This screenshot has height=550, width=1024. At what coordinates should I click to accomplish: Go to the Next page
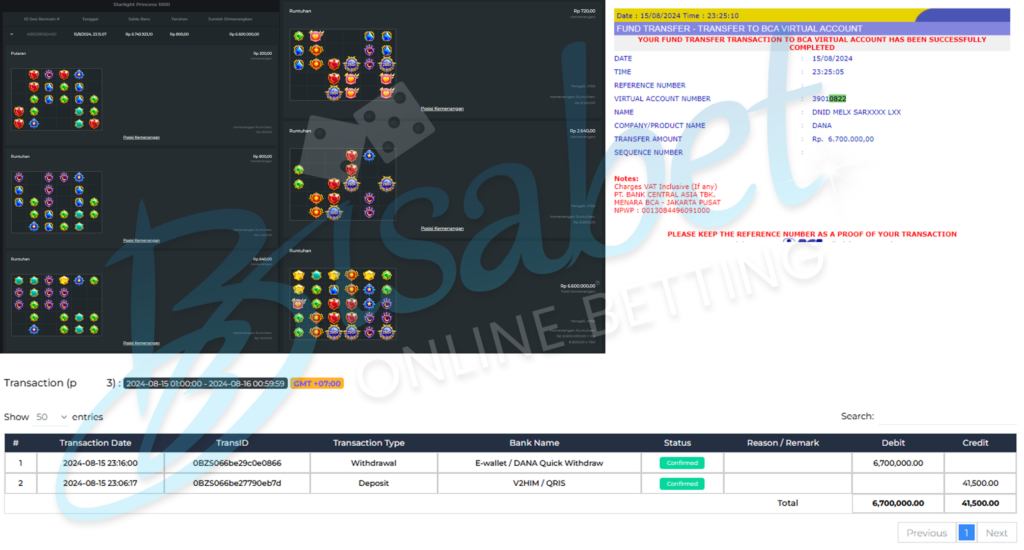pyautogui.click(x=997, y=533)
